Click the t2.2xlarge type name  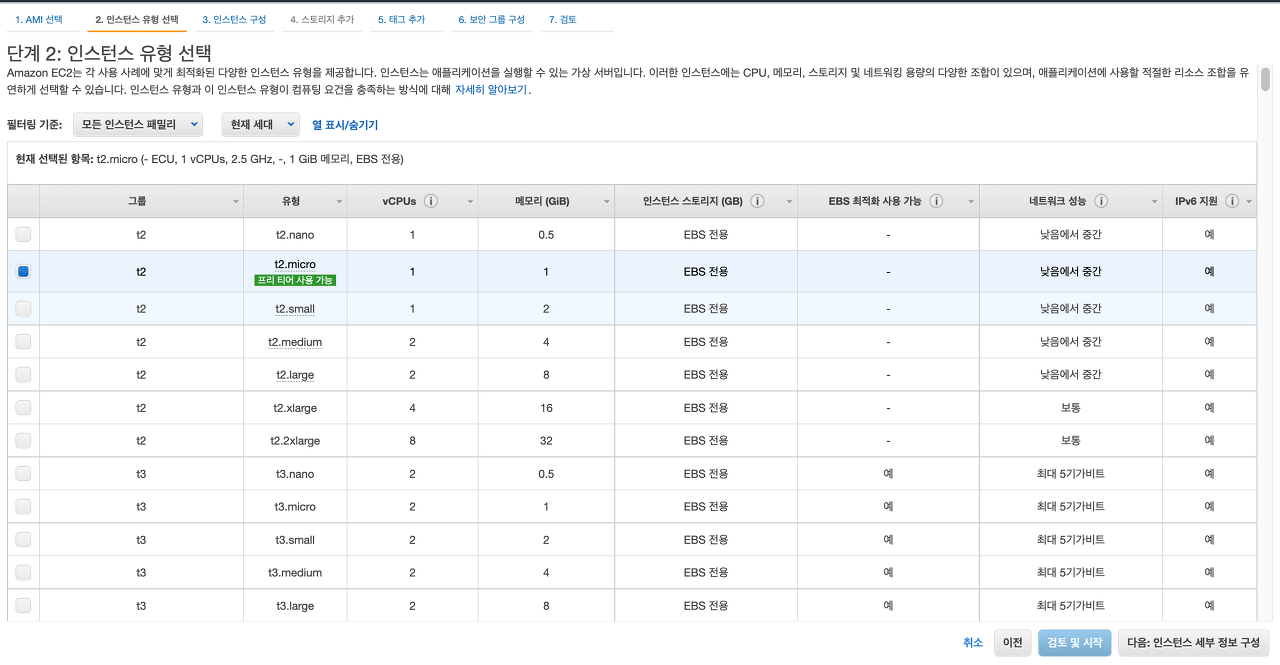pos(295,441)
